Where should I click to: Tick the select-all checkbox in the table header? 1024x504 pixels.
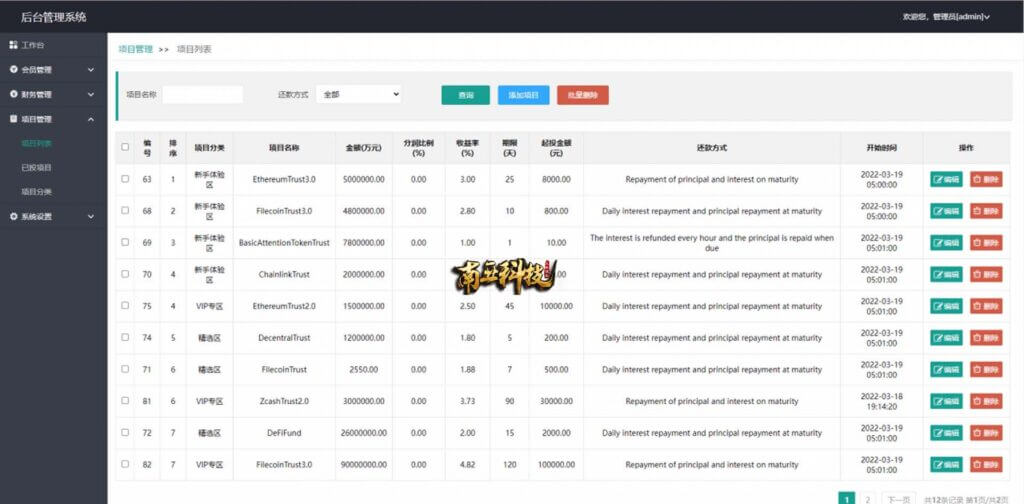(x=125, y=148)
